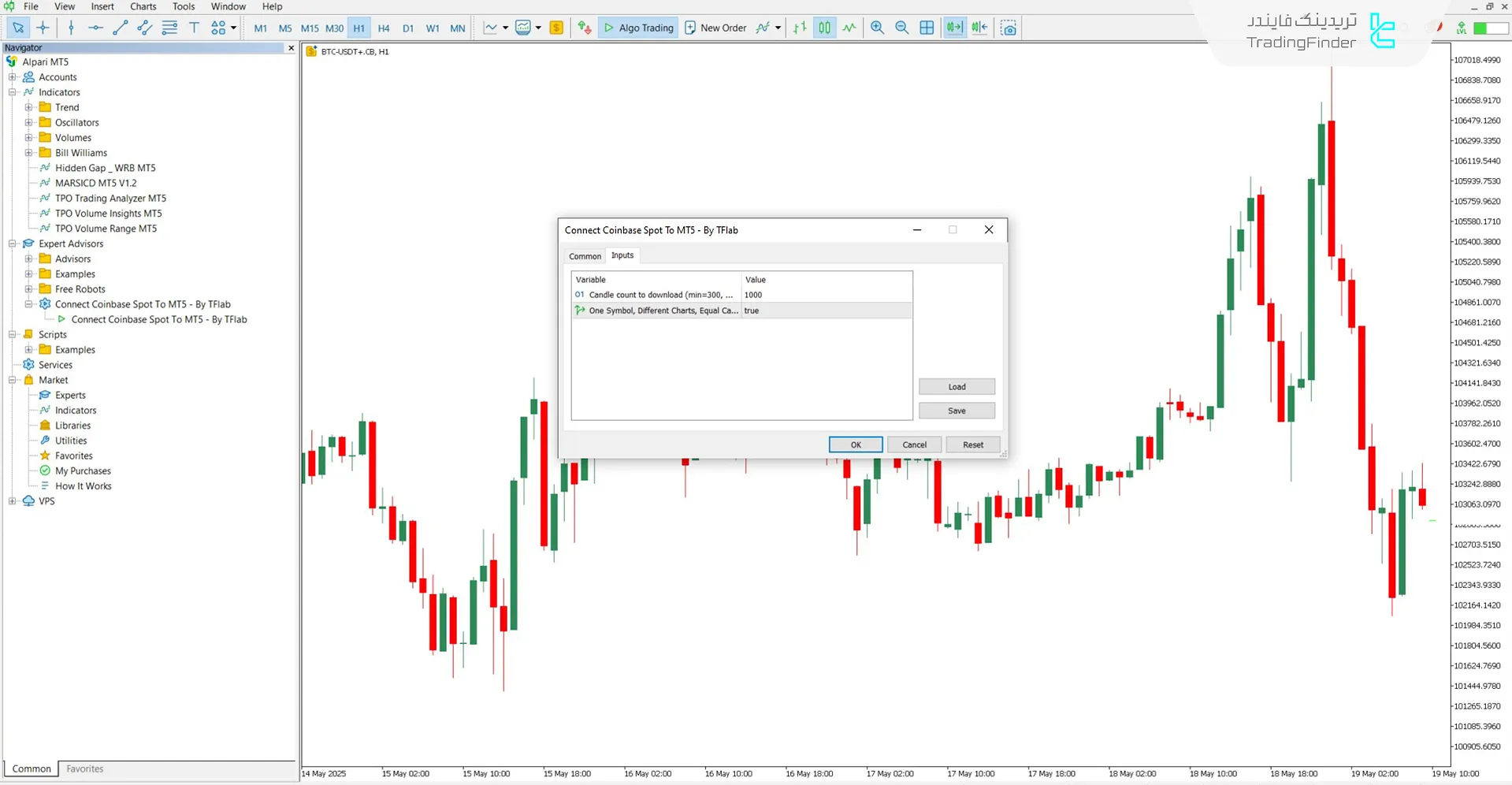Expand the Trend indicators folder
Screen dimensions: 1512x785
pyautogui.click(x=28, y=107)
